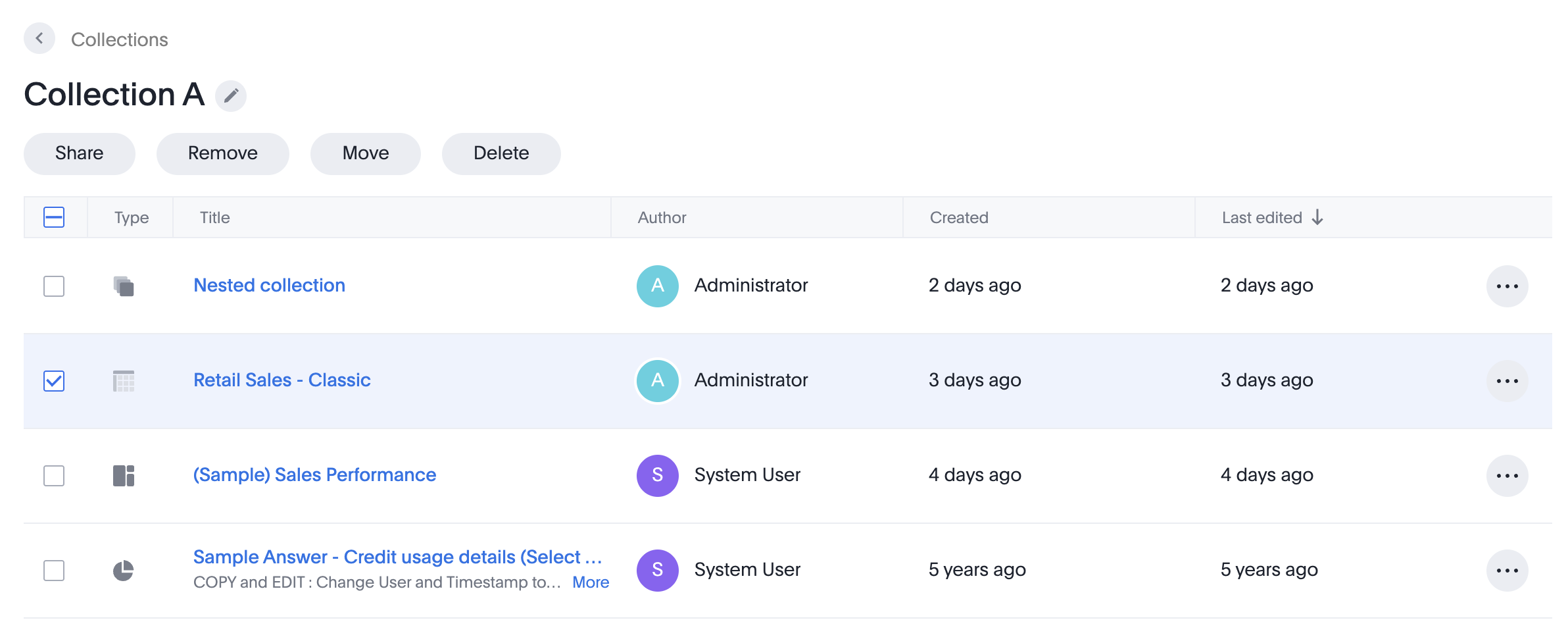Select the Nested collection row checkbox
This screenshot has width=1568, height=641.
pyautogui.click(x=54, y=286)
